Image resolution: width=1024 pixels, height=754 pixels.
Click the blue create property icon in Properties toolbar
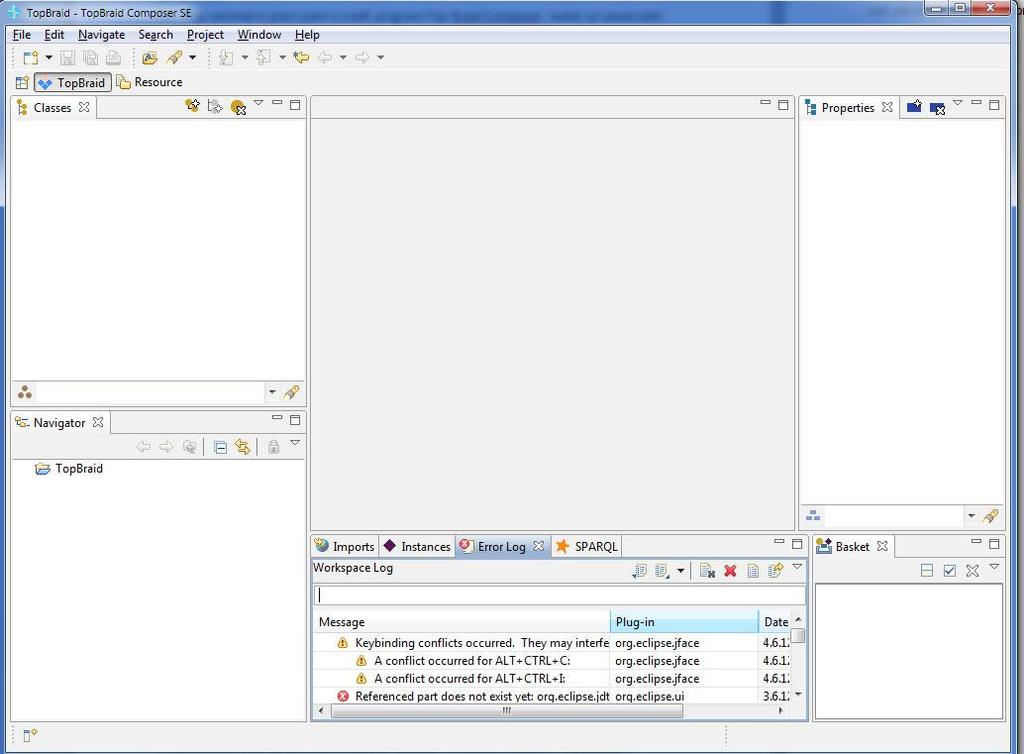[x=914, y=106]
